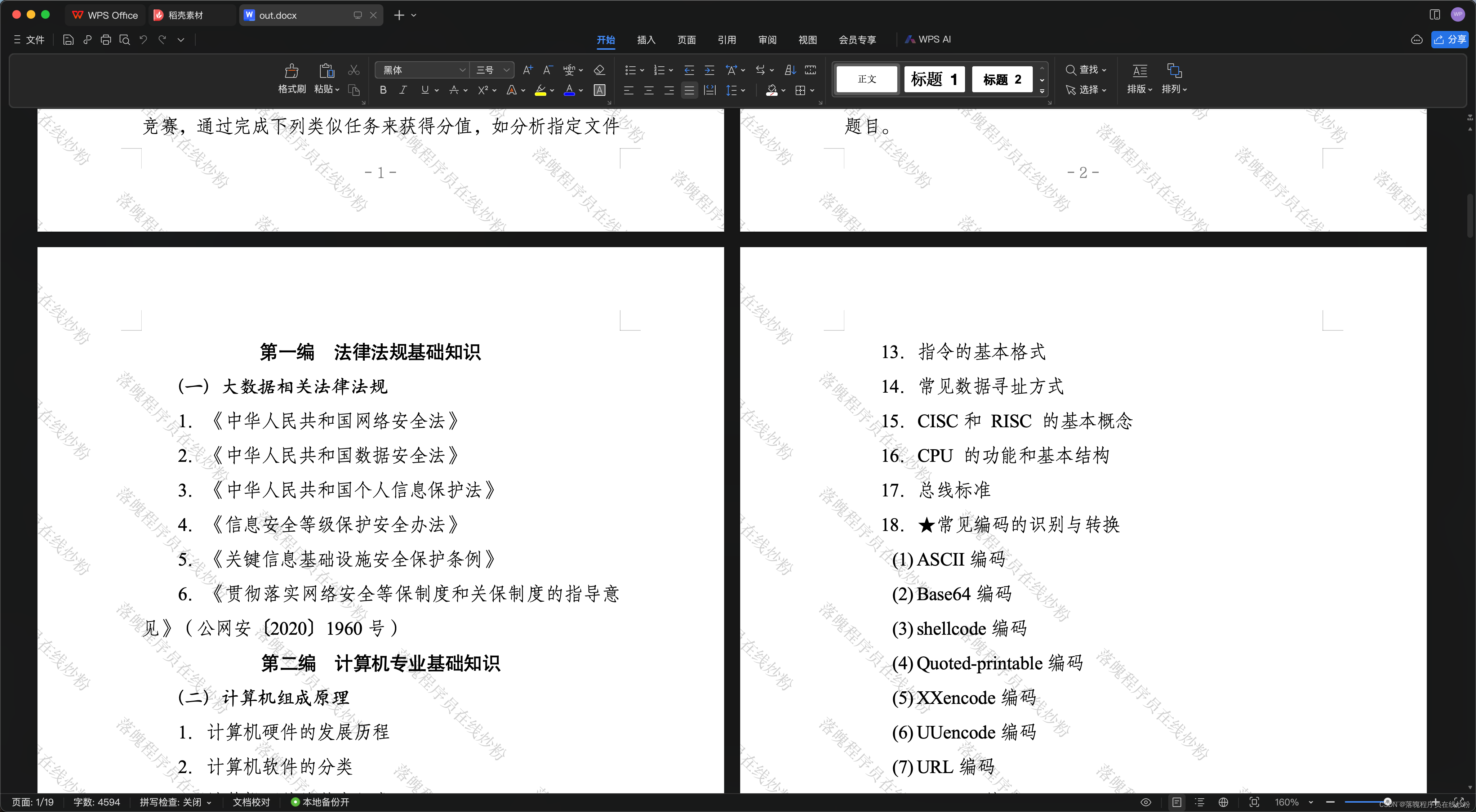Undo last action with undo arrow
Viewport: 1476px width, 812px height.
coord(143,40)
